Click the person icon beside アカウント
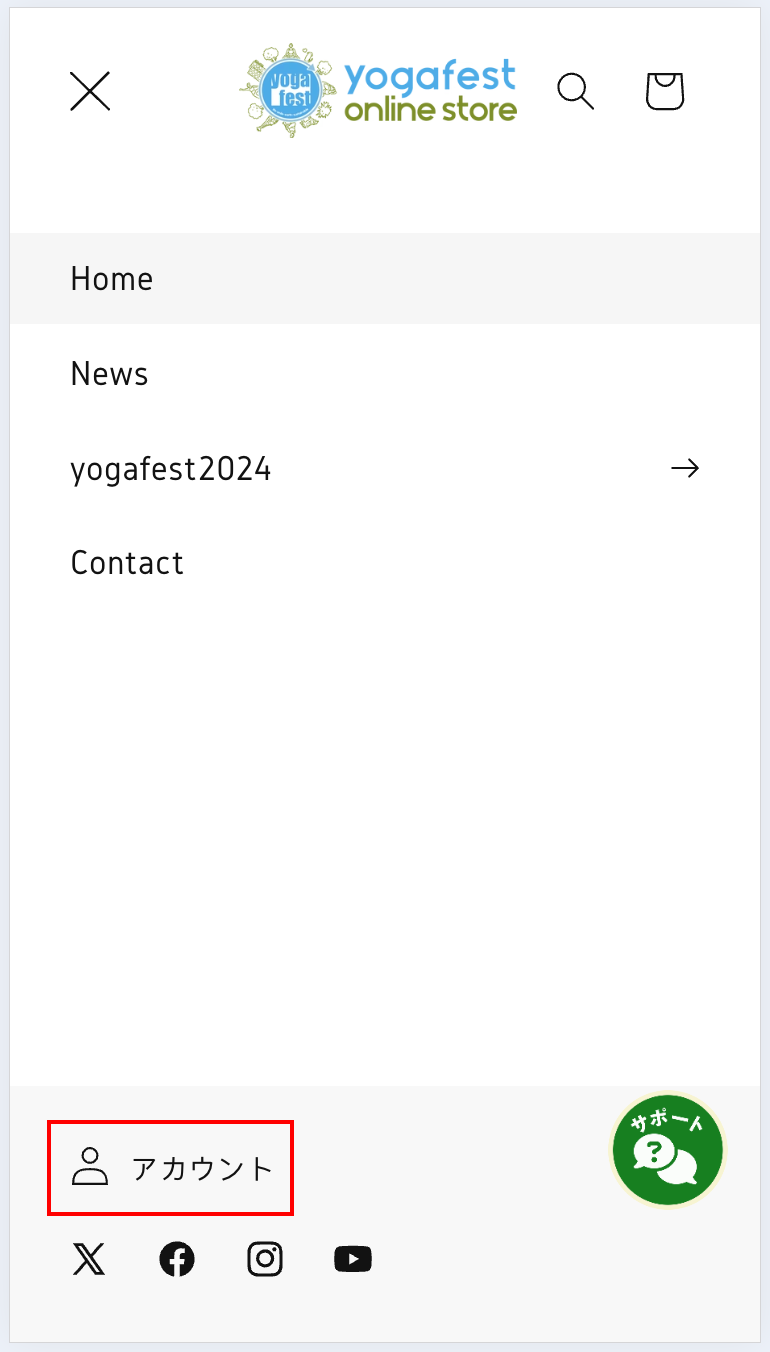 point(90,1167)
